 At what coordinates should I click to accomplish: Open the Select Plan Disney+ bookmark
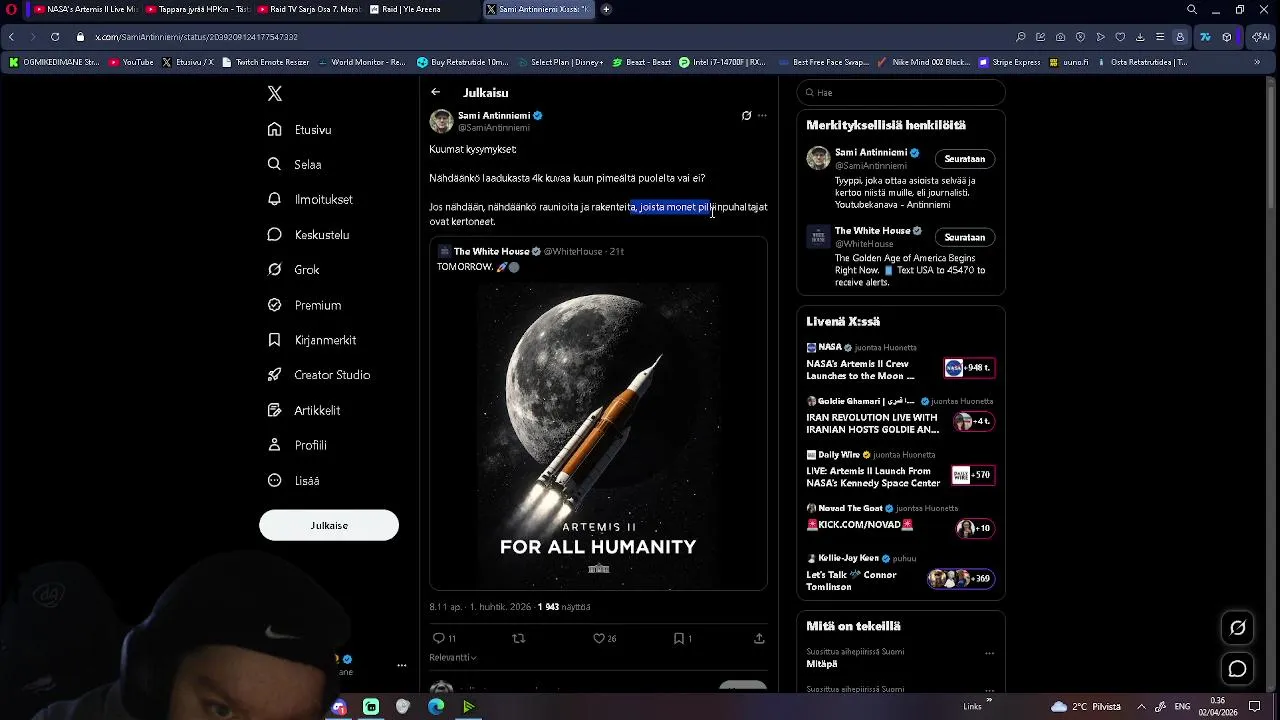pyautogui.click(x=560, y=62)
